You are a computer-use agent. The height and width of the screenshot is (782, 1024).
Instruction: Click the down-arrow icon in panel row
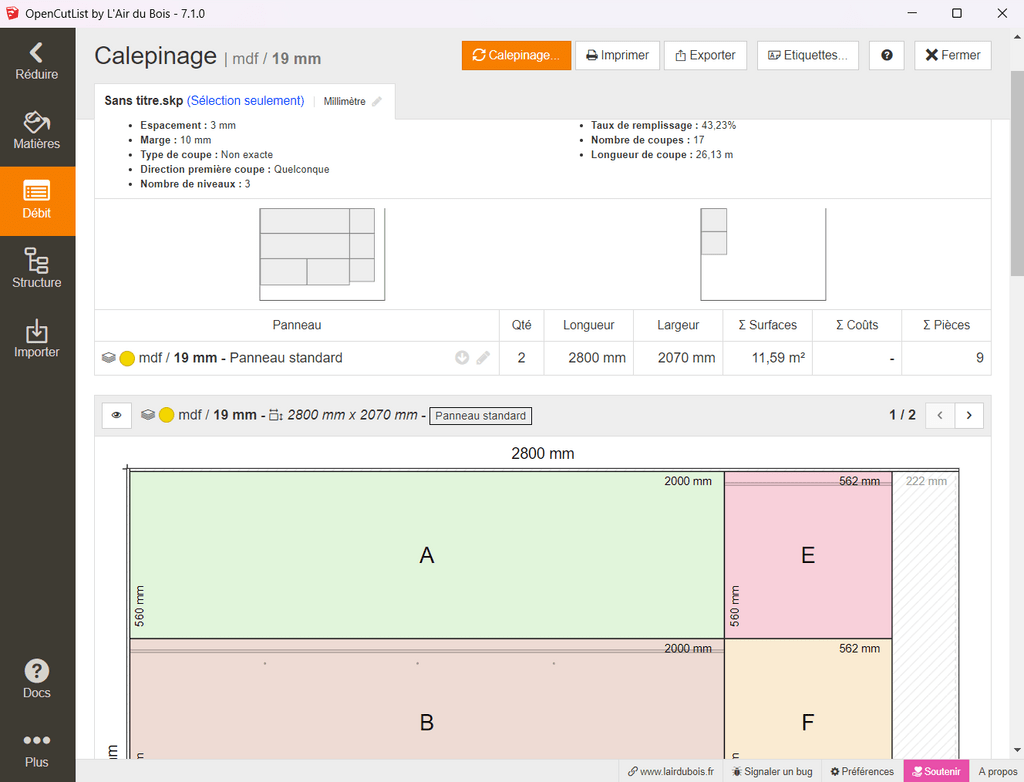pos(462,358)
